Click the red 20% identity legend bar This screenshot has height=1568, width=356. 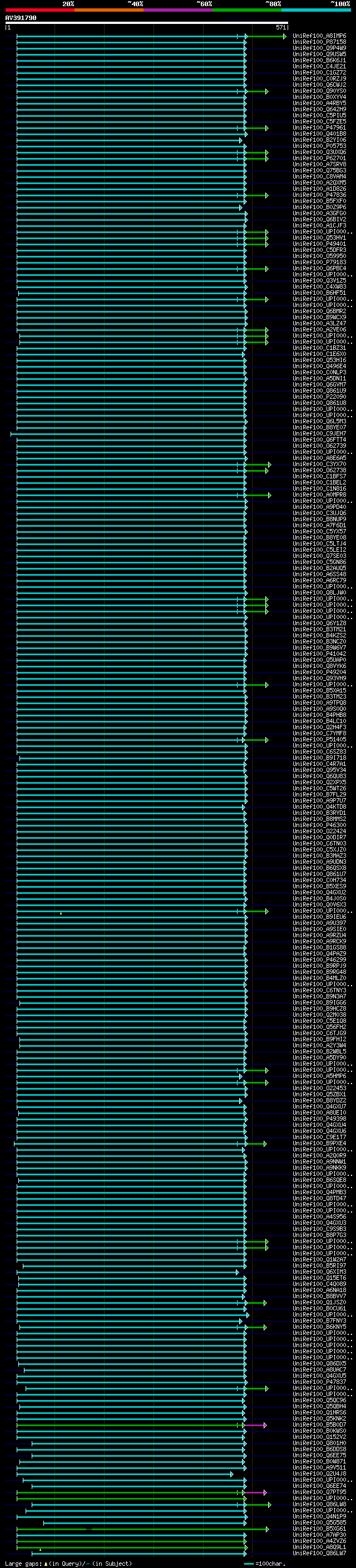click(x=39, y=10)
